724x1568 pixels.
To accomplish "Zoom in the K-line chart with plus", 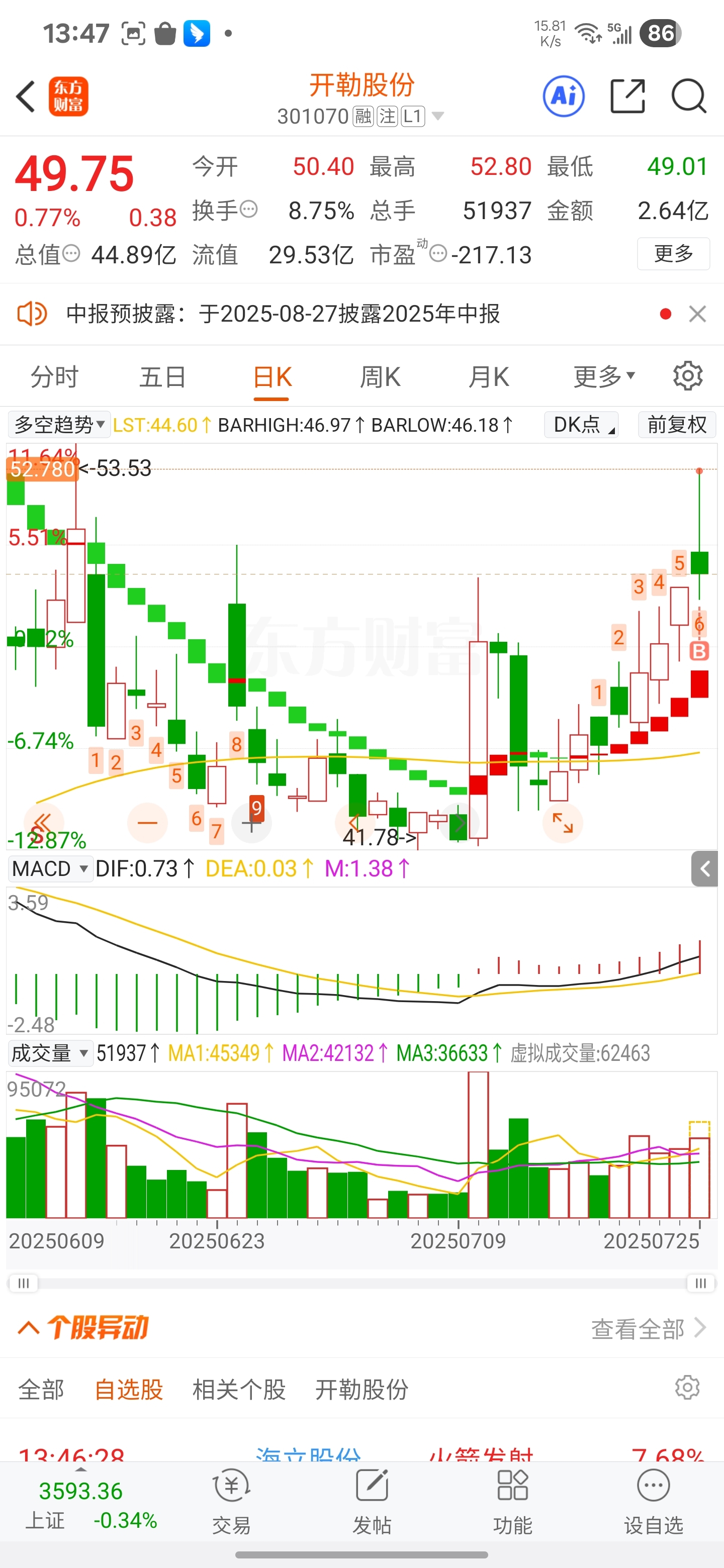I will tap(251, 824).
